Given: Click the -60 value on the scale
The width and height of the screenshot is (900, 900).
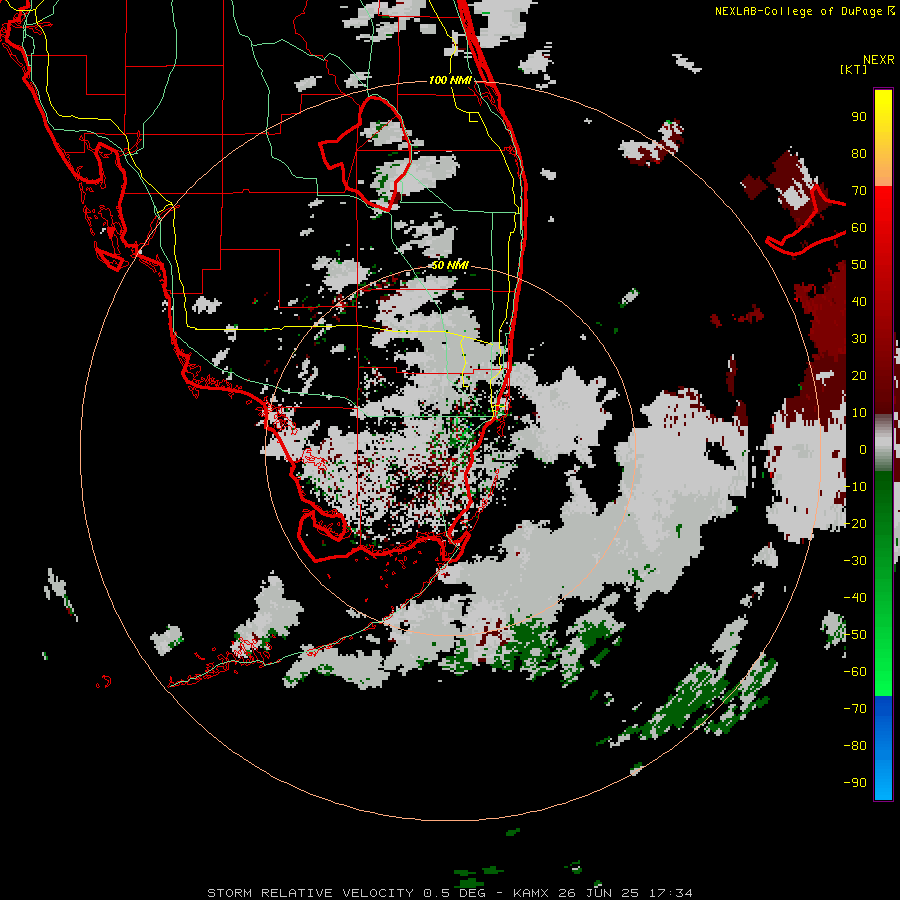Looking at the screenshot, I should [x=855, y=672].
